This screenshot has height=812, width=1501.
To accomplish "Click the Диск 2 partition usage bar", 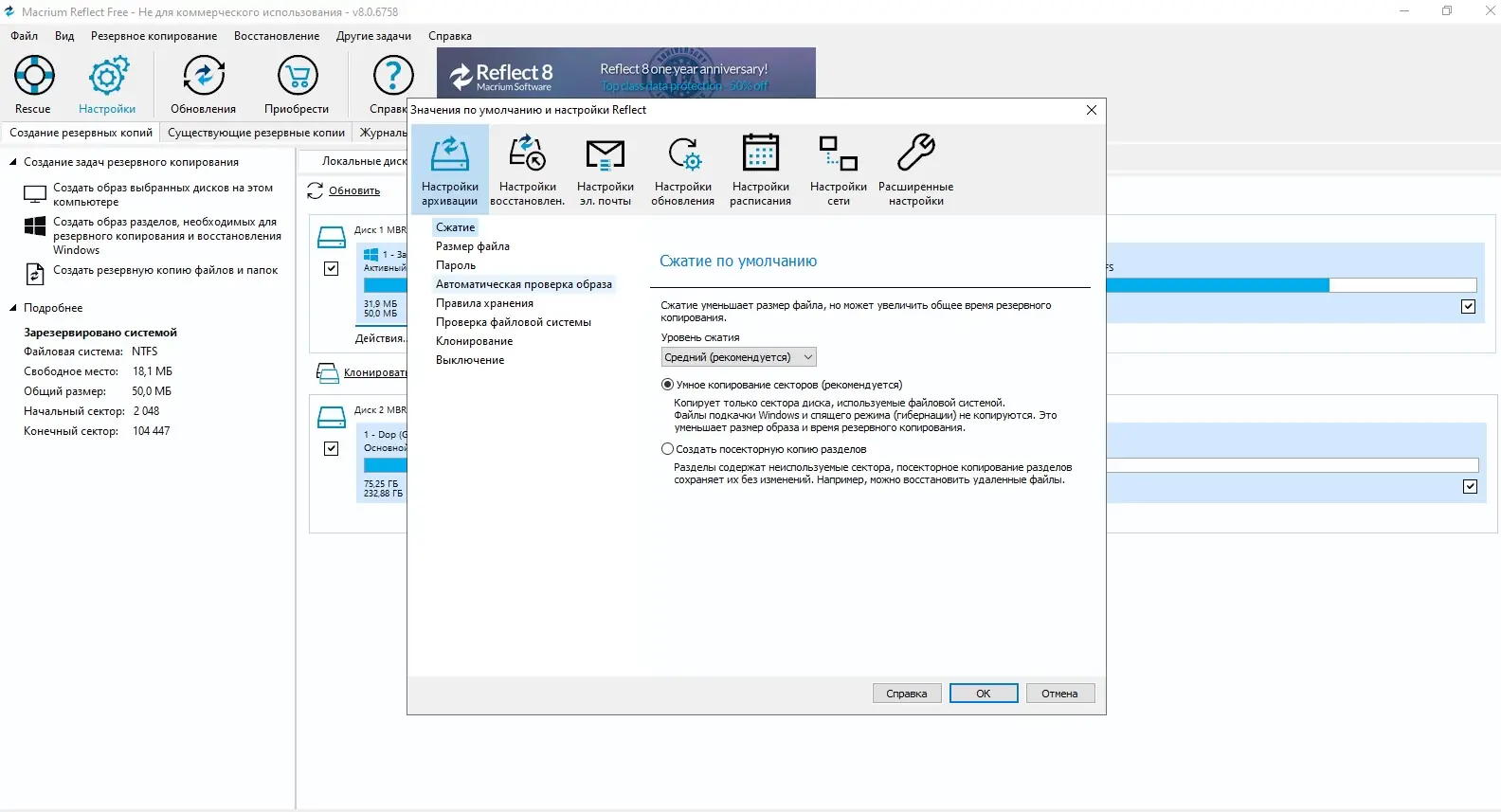I will tap(385, 465).
